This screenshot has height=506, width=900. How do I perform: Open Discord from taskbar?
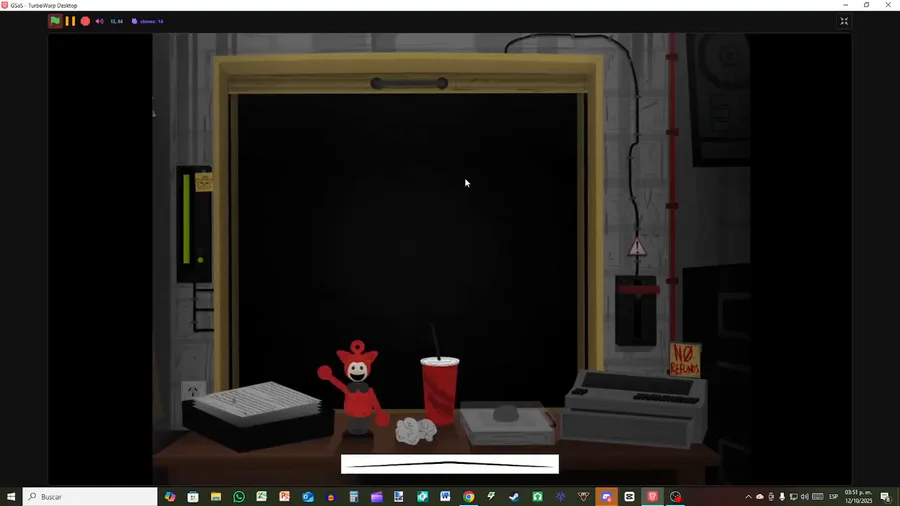[x=606, y=496]
